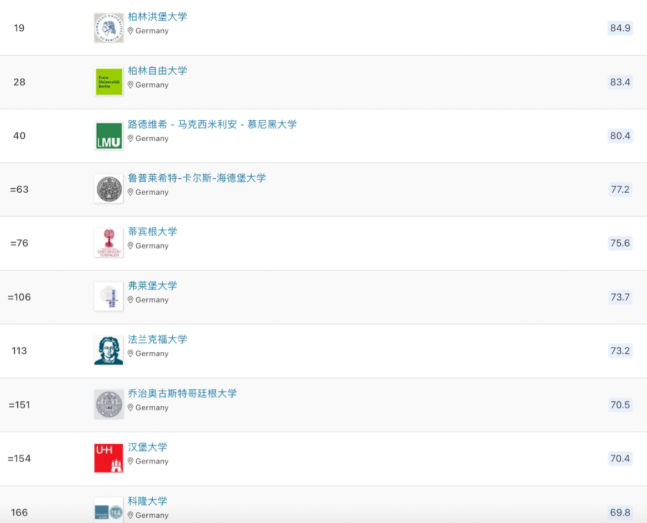
Task: Click the score 70.4
Action: coord(620,458)
